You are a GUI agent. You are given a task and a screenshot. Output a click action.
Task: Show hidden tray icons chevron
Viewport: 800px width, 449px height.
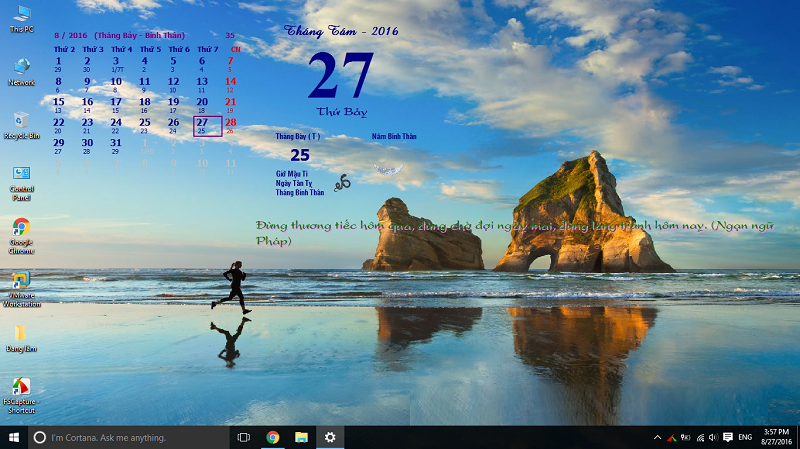[657, 437]
